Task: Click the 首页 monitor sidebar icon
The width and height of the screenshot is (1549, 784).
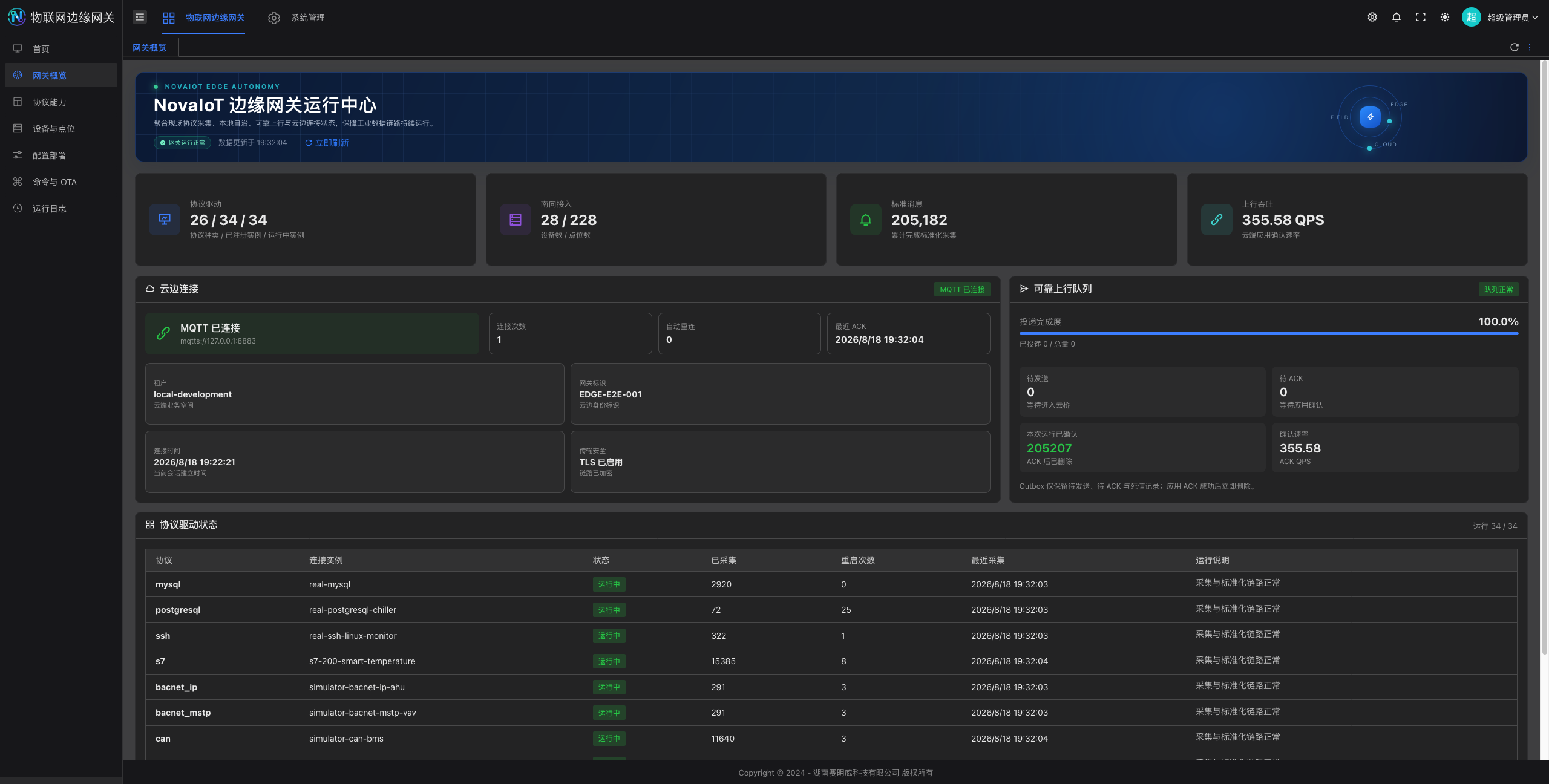Action: 18,48
